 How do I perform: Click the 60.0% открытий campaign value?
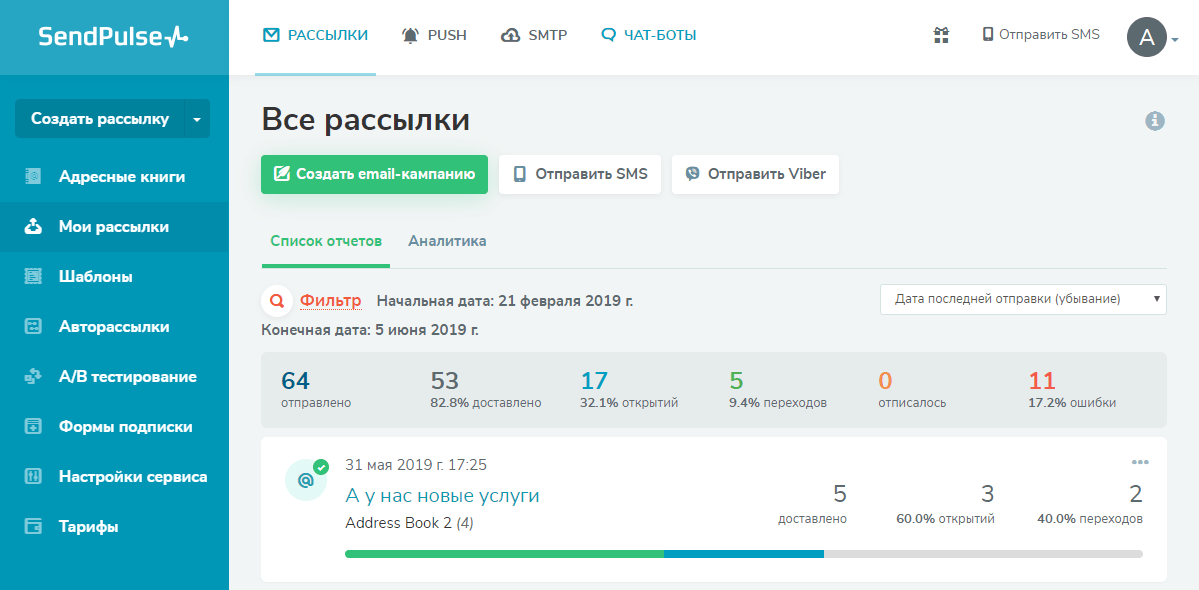pos(946,504)
